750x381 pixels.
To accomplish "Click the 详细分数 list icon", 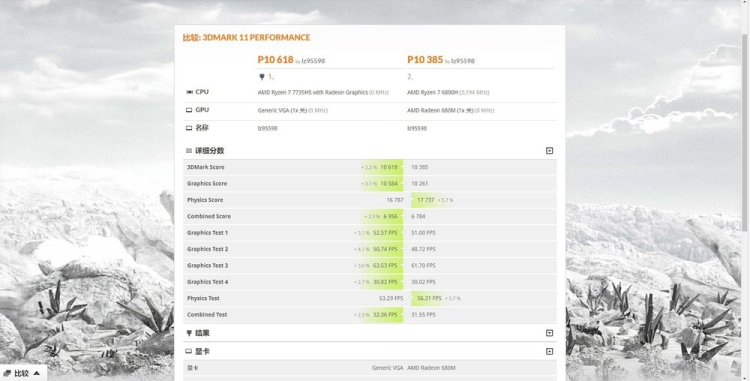I will (189, 151).
